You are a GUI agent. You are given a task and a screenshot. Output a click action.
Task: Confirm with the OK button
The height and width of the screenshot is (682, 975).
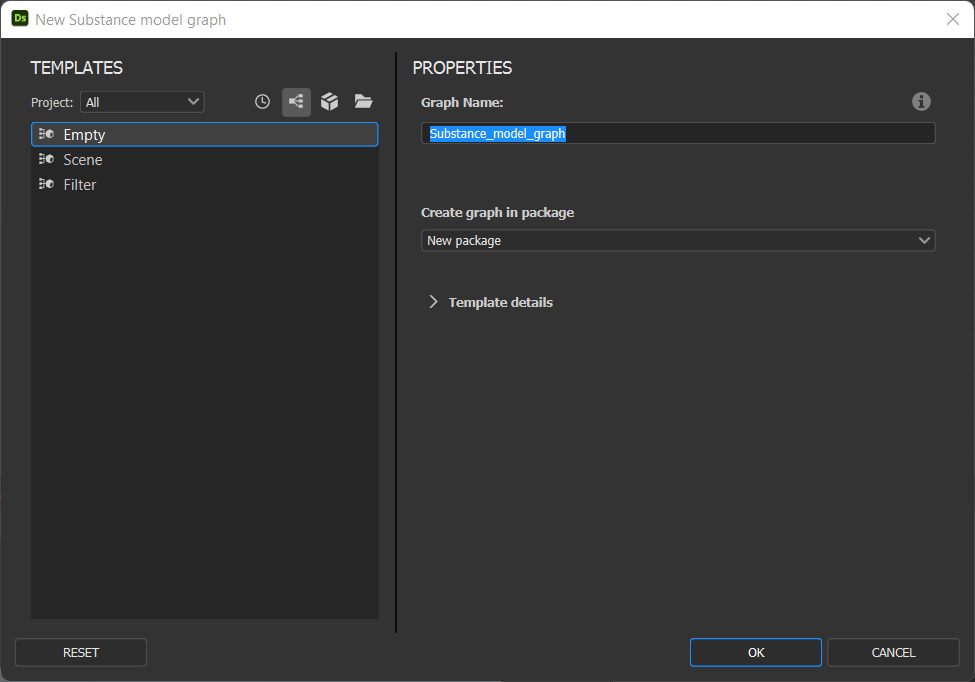click(756, 652)
